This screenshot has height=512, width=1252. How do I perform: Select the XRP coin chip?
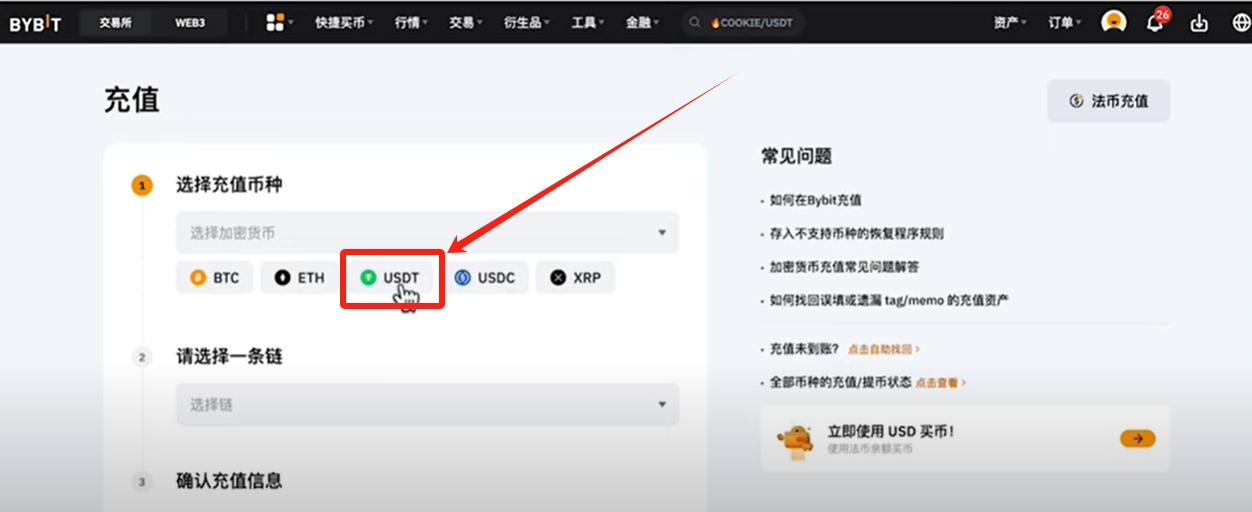click(x=576, y=277)
